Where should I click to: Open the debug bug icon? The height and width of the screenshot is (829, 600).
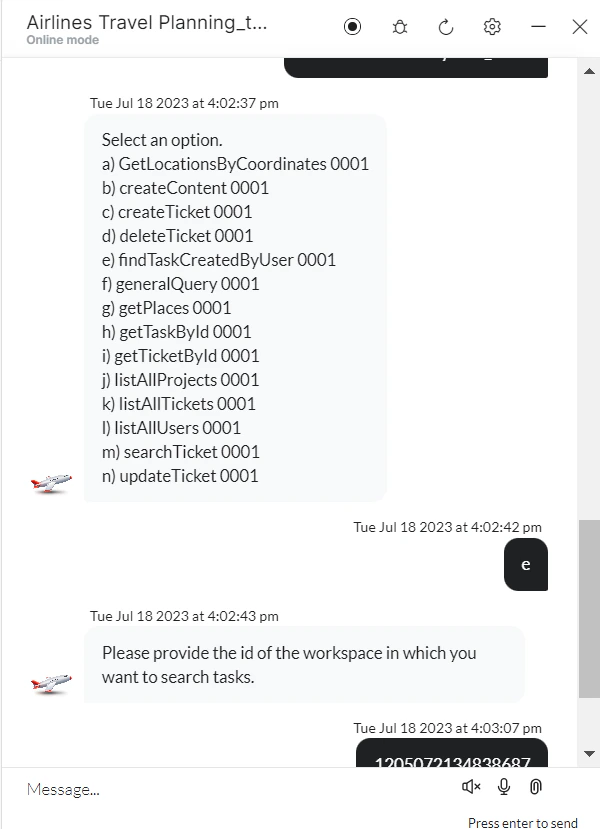click(399, 27)
